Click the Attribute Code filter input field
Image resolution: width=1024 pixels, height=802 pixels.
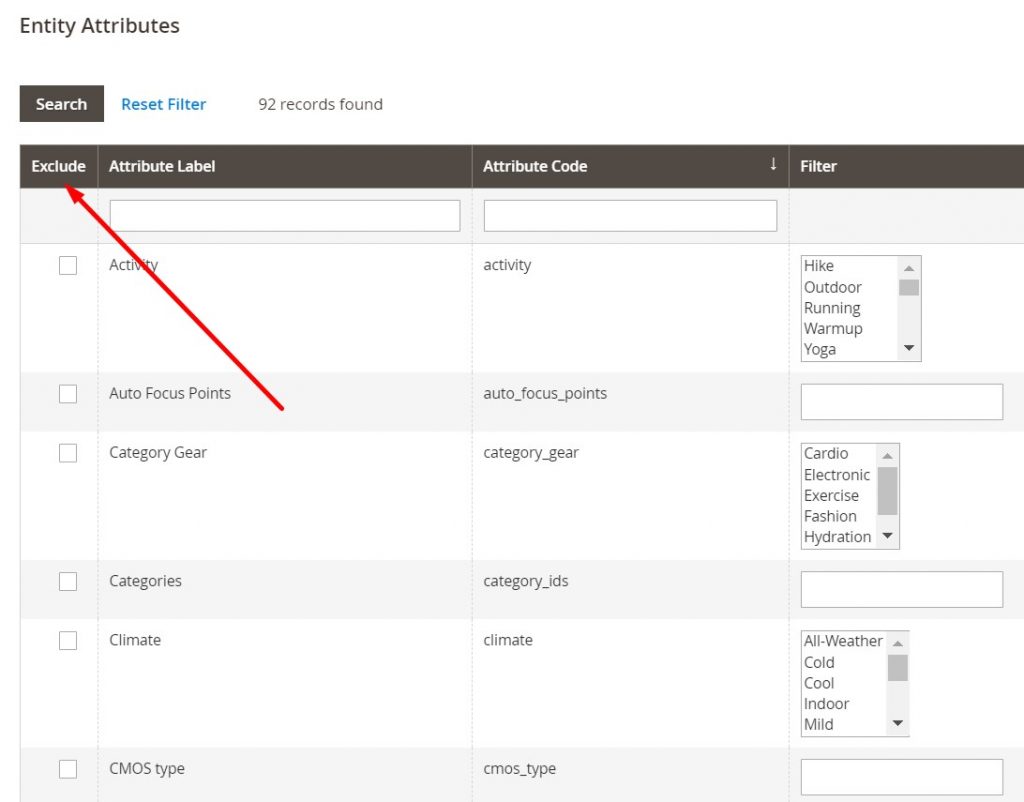(x=630, y=215)
